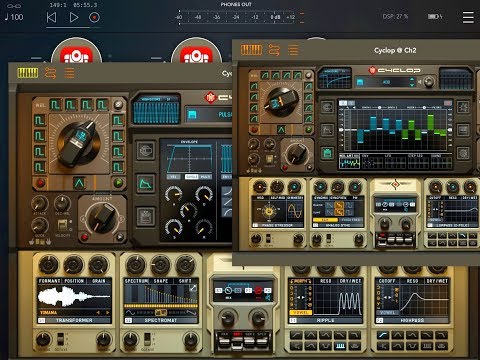
Task: Show keyboard via yellow piano icon in back Cyclop window
Action: coord(28,73)
